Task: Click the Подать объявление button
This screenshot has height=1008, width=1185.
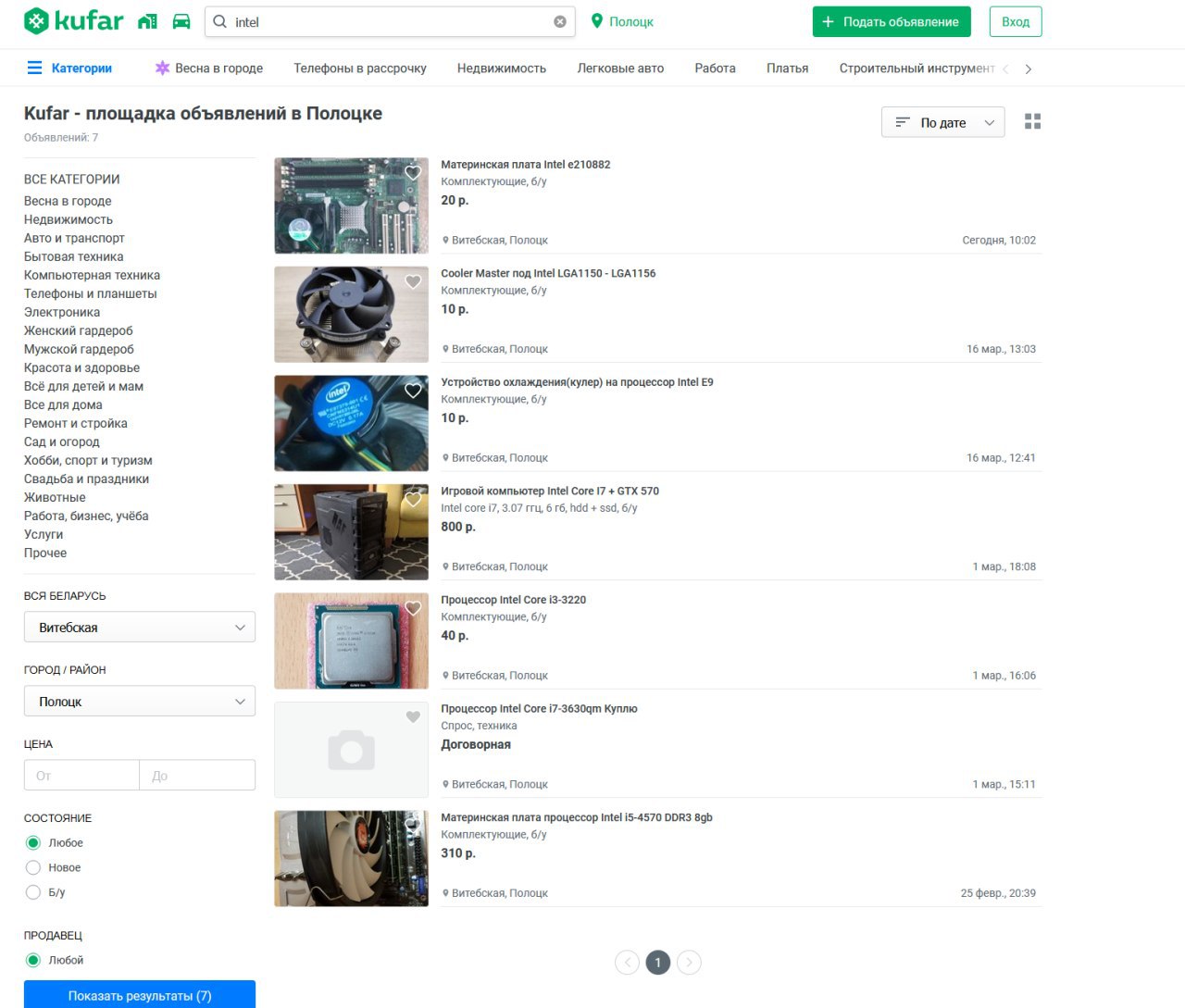Action: click(x=892, y=21)
